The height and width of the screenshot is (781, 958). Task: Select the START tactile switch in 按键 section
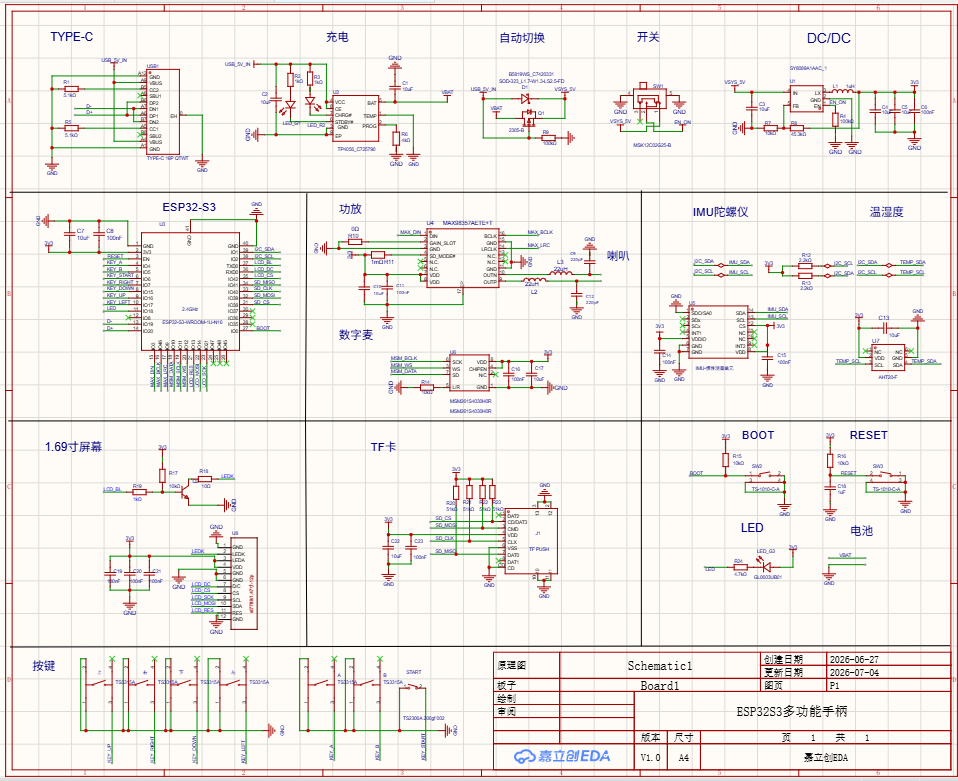tap(413, 688)
